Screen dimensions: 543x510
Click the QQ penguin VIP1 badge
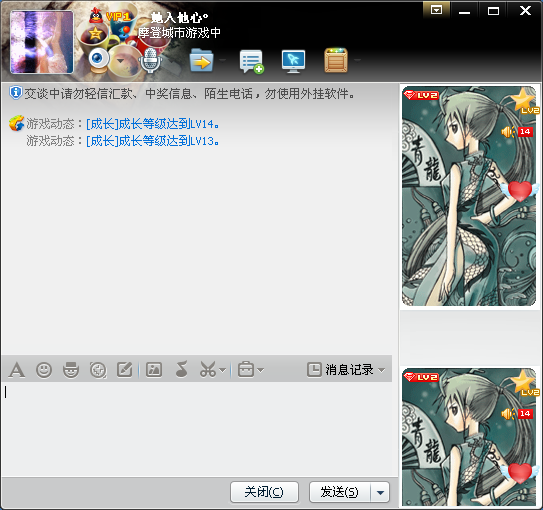(x=109, y=16)
